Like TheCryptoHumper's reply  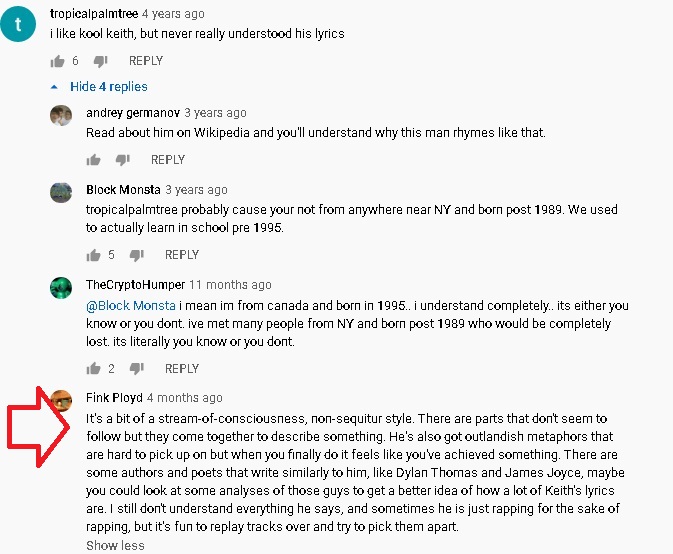click(93, 369)
